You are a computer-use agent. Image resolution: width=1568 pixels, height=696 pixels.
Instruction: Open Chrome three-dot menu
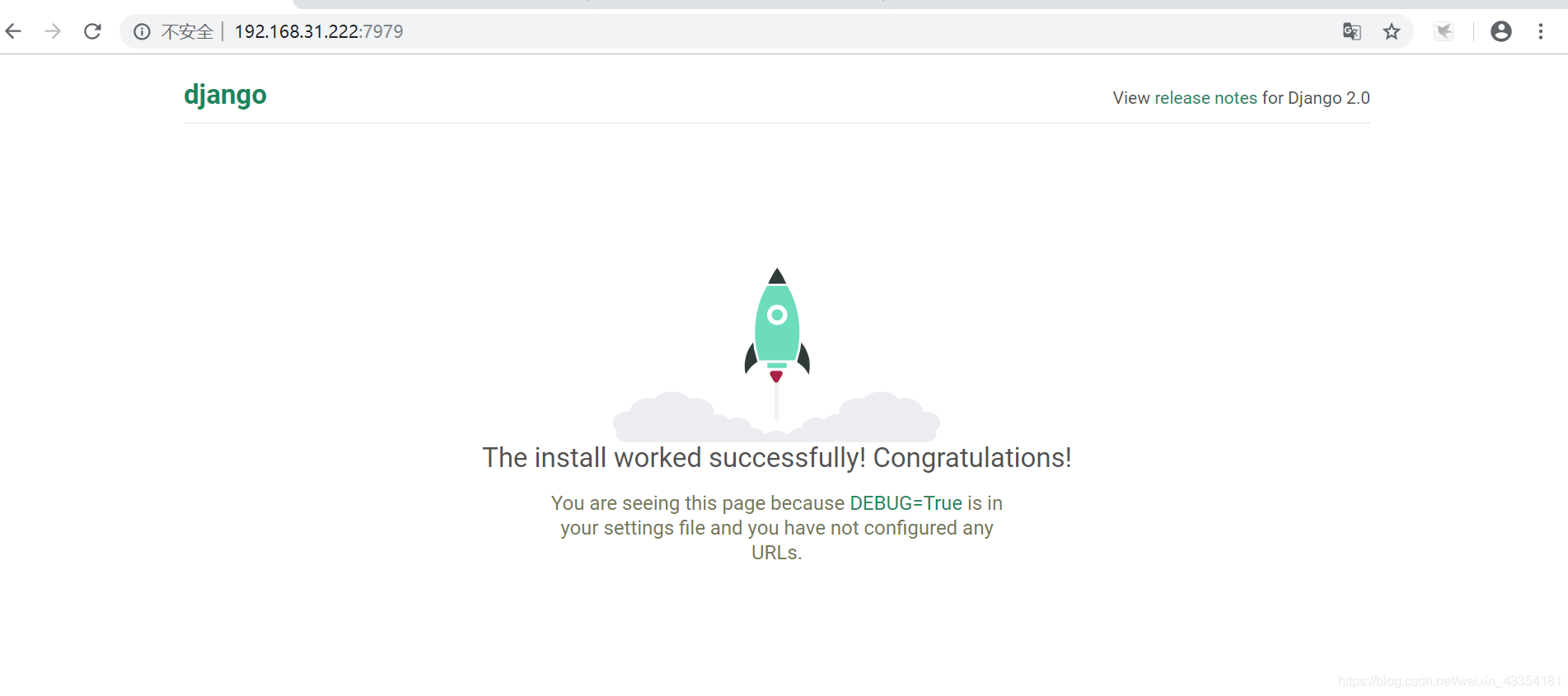tap(1541, 31)
